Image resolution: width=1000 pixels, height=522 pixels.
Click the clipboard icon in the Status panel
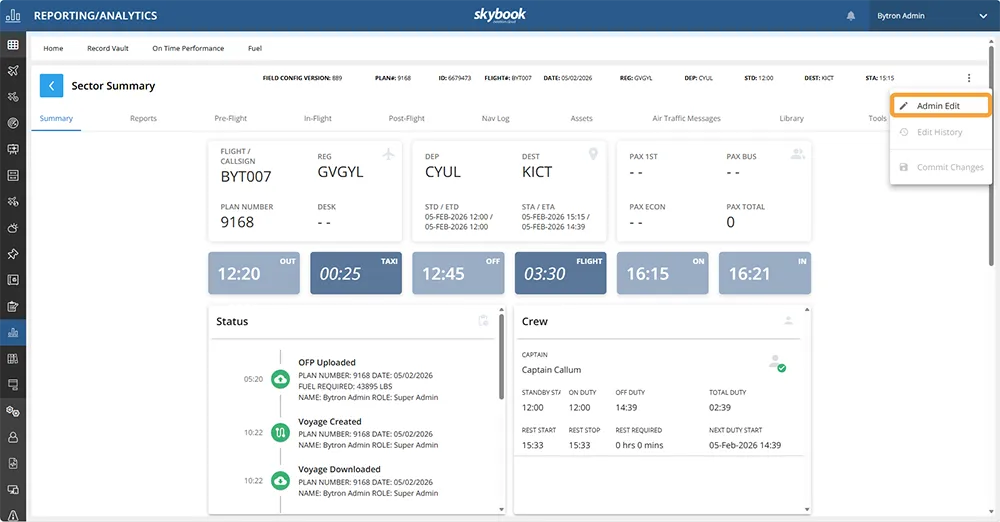point(483,321)
